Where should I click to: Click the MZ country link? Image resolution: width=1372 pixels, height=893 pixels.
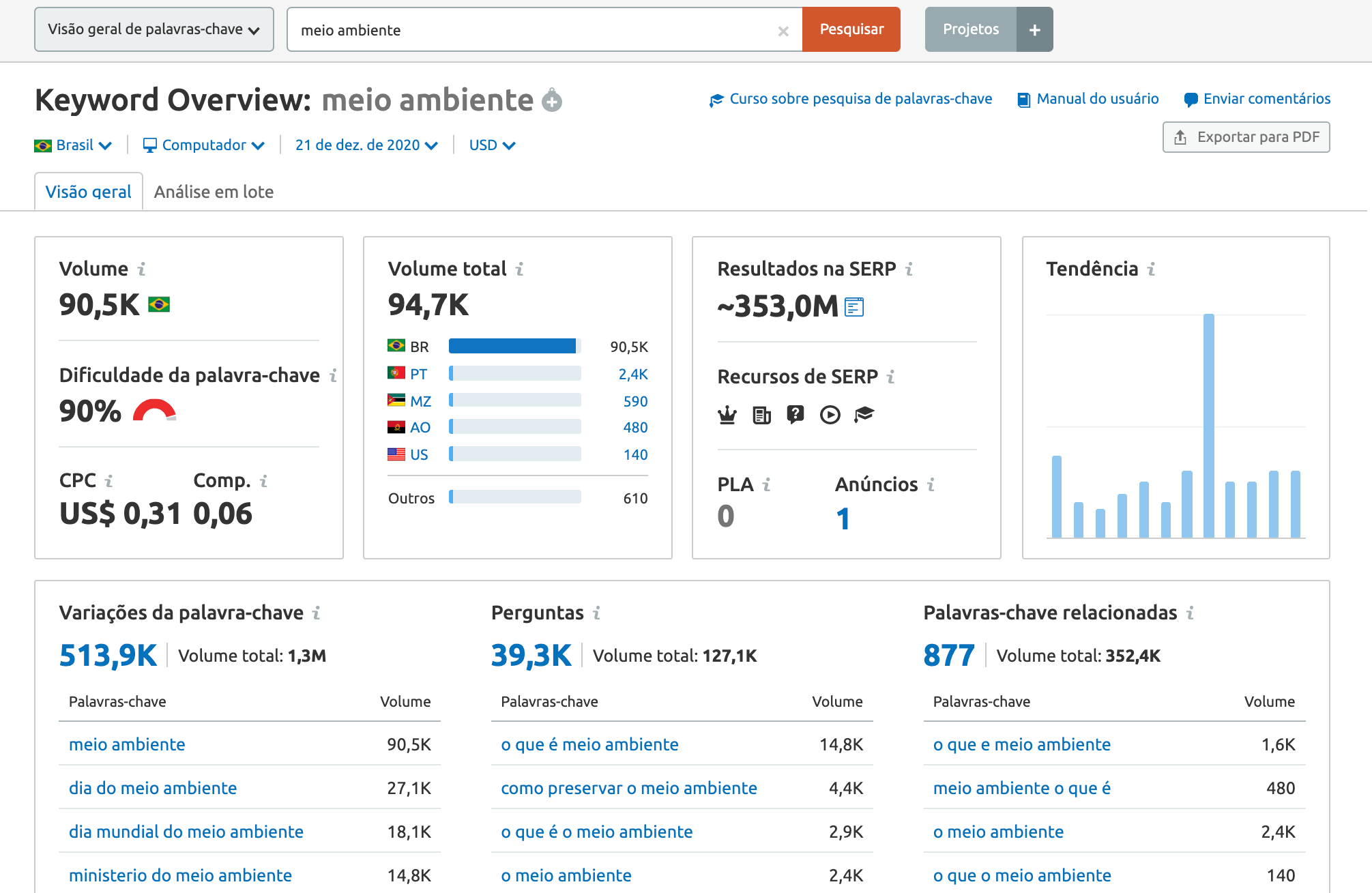point(420,401)
